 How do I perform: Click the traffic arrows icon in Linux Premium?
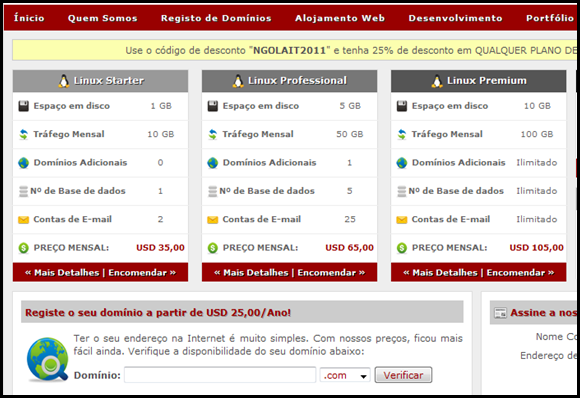tap(402, 134)
